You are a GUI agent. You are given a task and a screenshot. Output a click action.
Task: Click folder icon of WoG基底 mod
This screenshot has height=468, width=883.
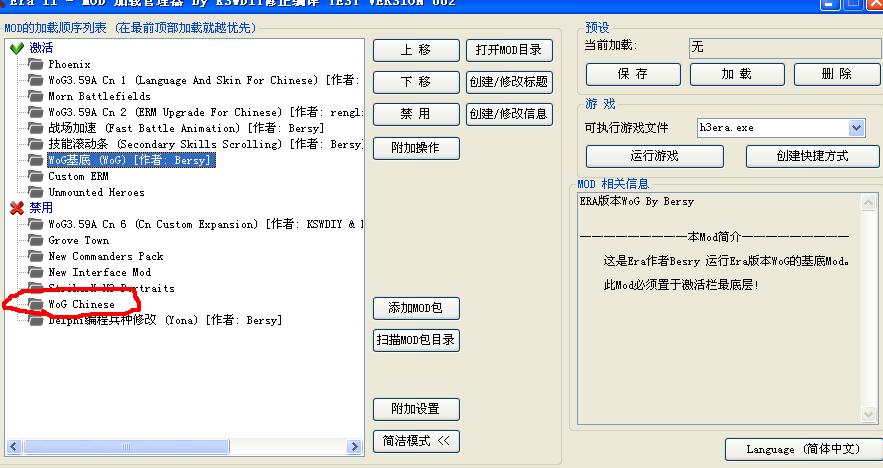[36, 161]
